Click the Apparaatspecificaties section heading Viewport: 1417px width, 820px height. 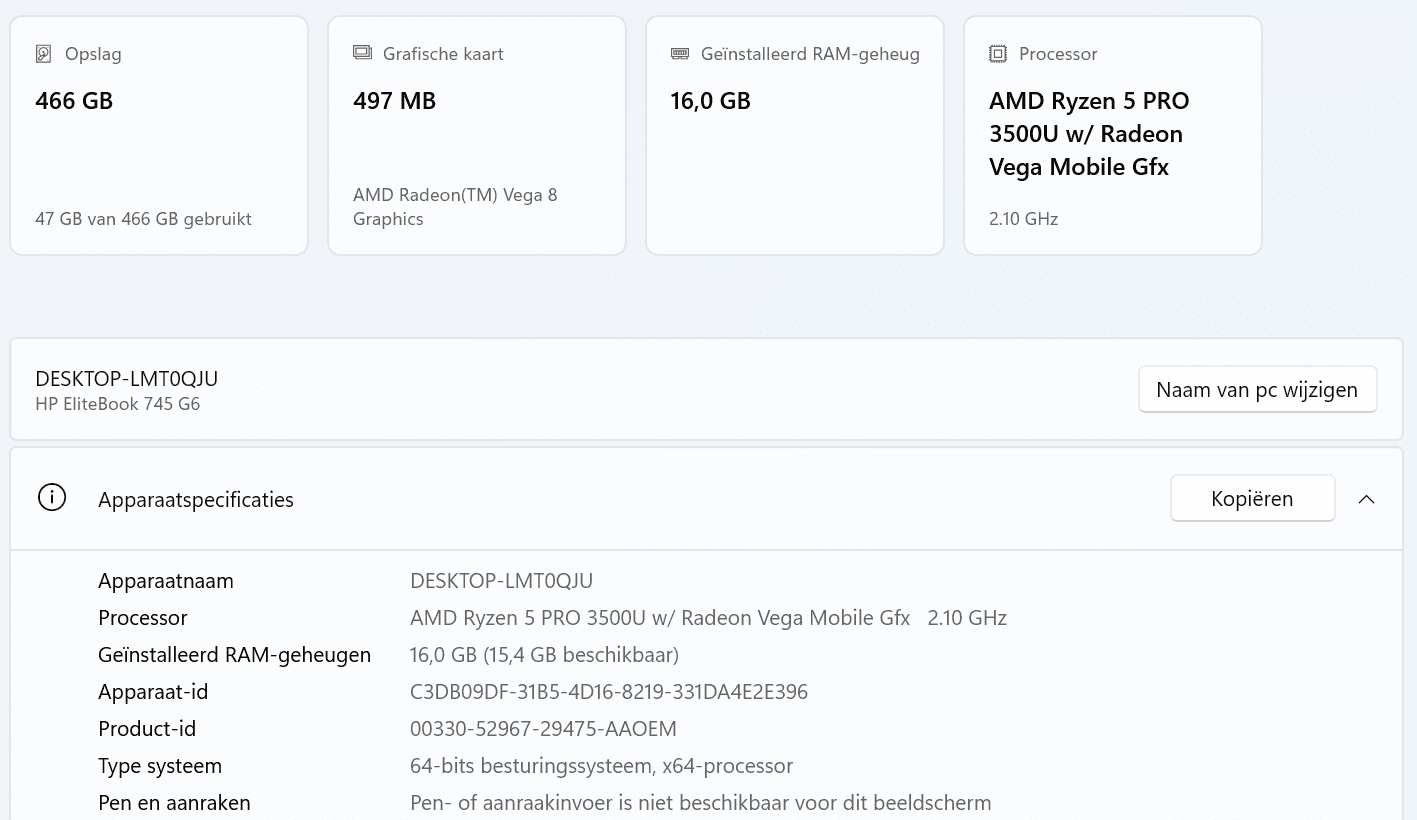click(x=196, y=500)
